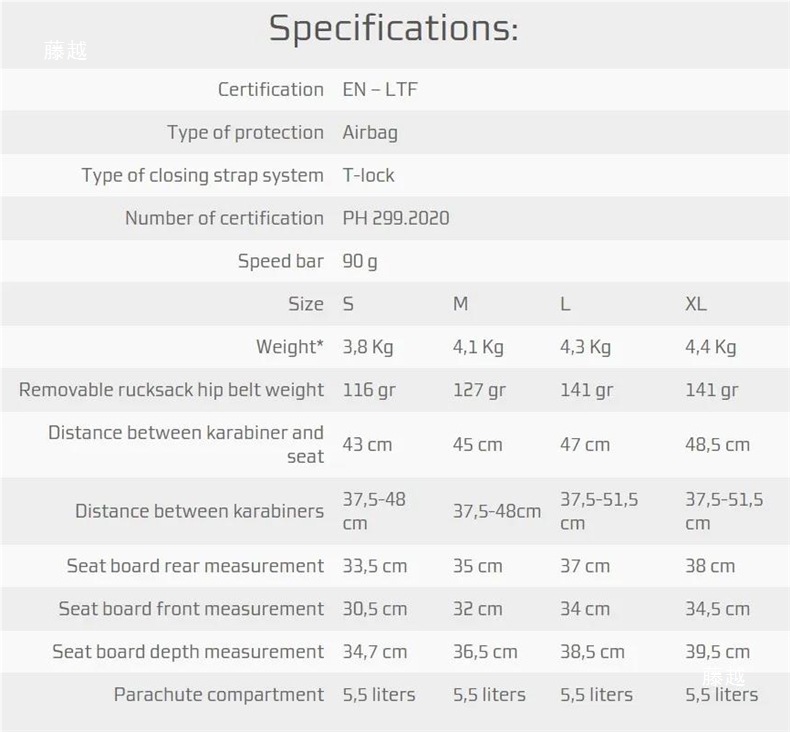Image resolution: width=790 pixels, height=732 pixels.
Task: Click the 36,5 cm seat board depth value
Action: click(485, 652)
